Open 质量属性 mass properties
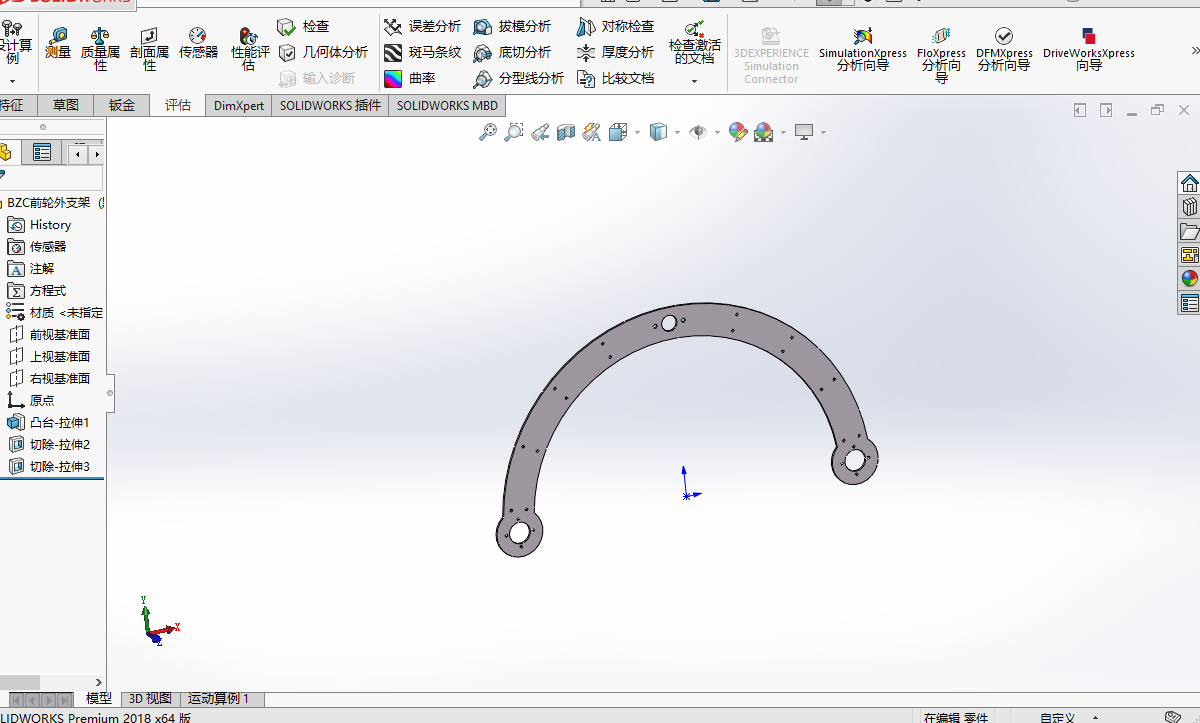1200x723 pixels. pyautogui.click(x=100, y=48)
